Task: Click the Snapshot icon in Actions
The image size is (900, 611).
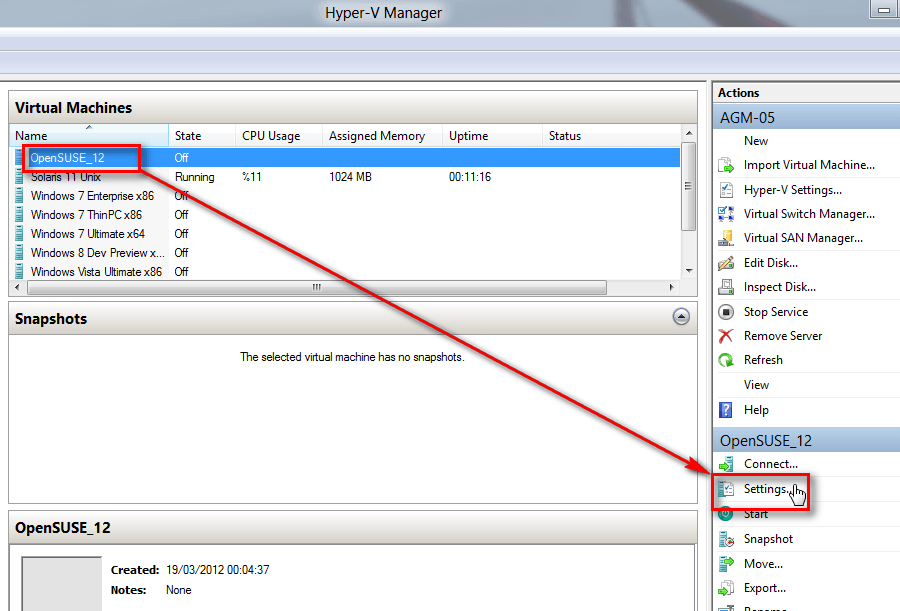Action: [x=726, y=539]
